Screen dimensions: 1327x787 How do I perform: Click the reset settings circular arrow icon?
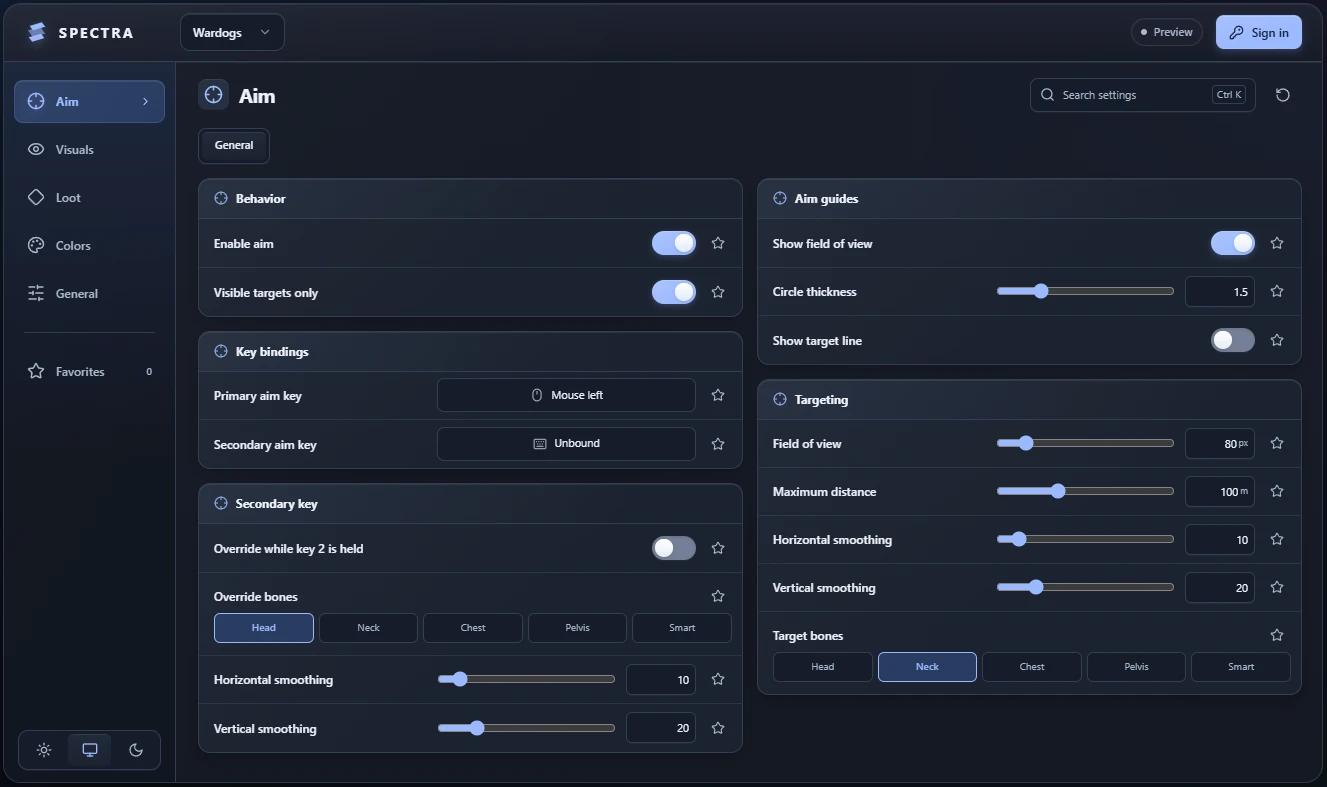point(1283,95)
